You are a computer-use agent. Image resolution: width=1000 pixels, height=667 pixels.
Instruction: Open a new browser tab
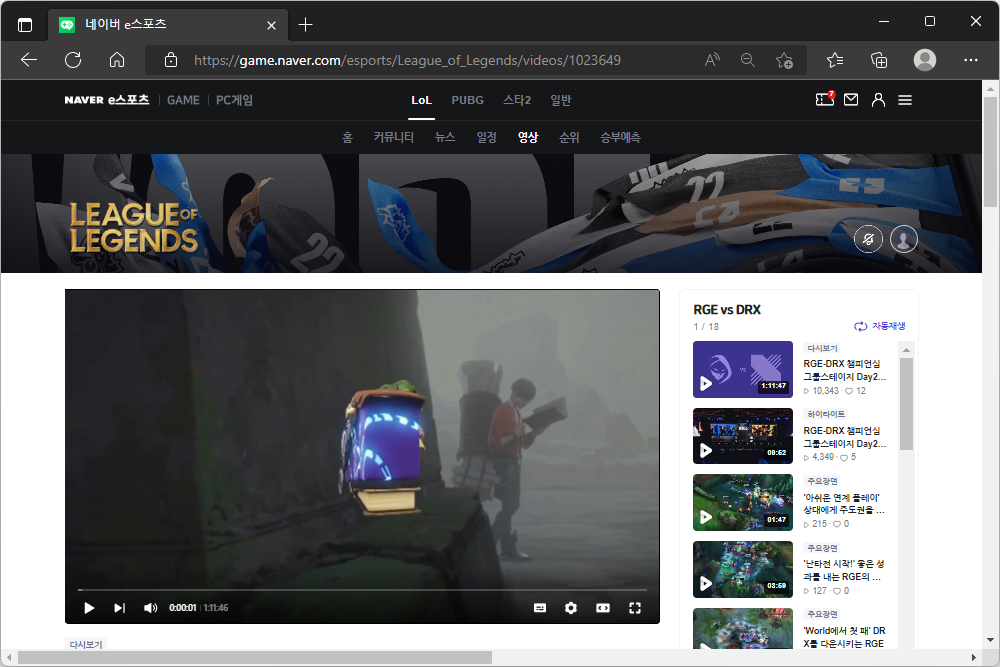tap(305, 25)
